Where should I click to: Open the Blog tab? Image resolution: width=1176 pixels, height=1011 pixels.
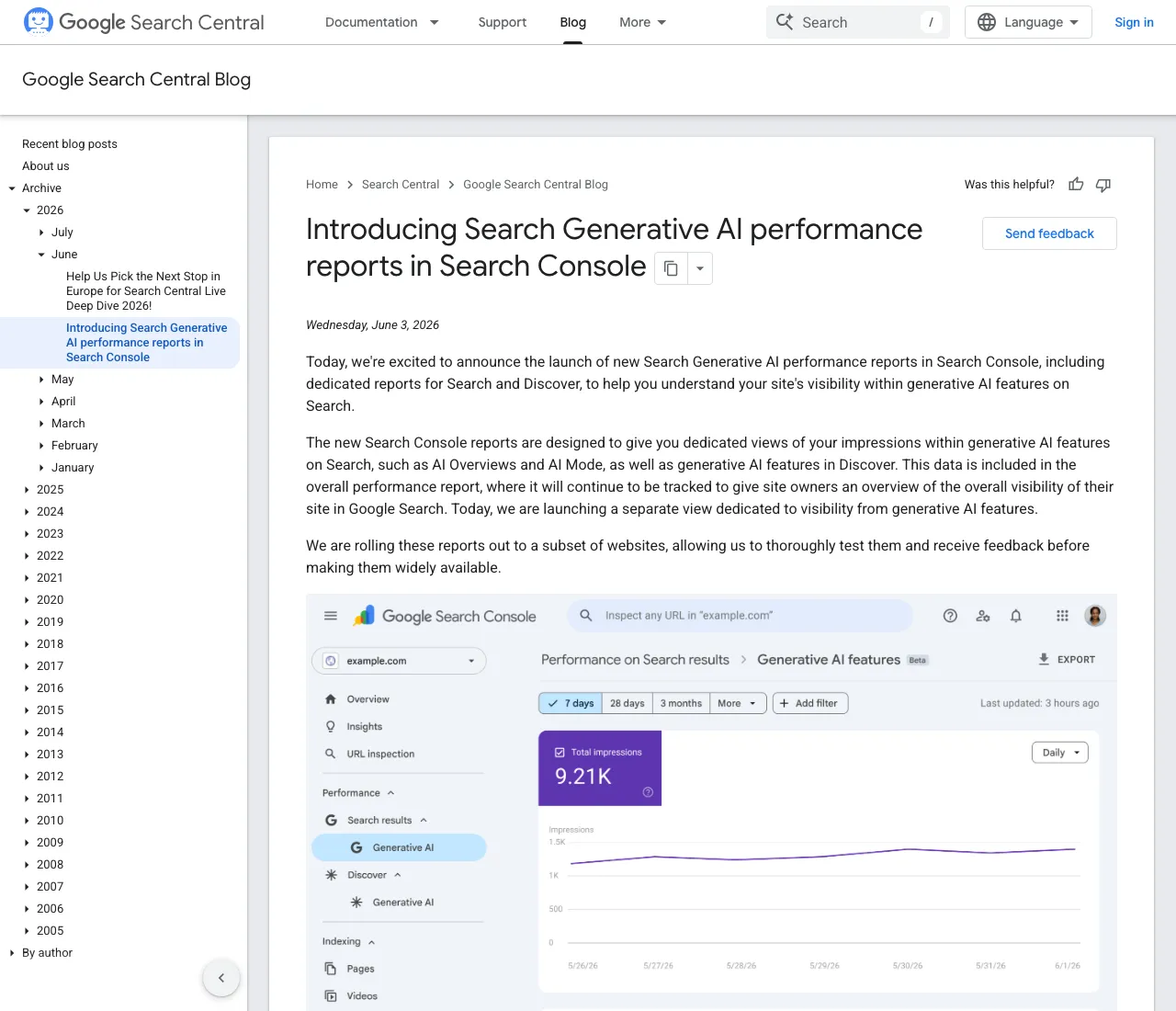573,22
